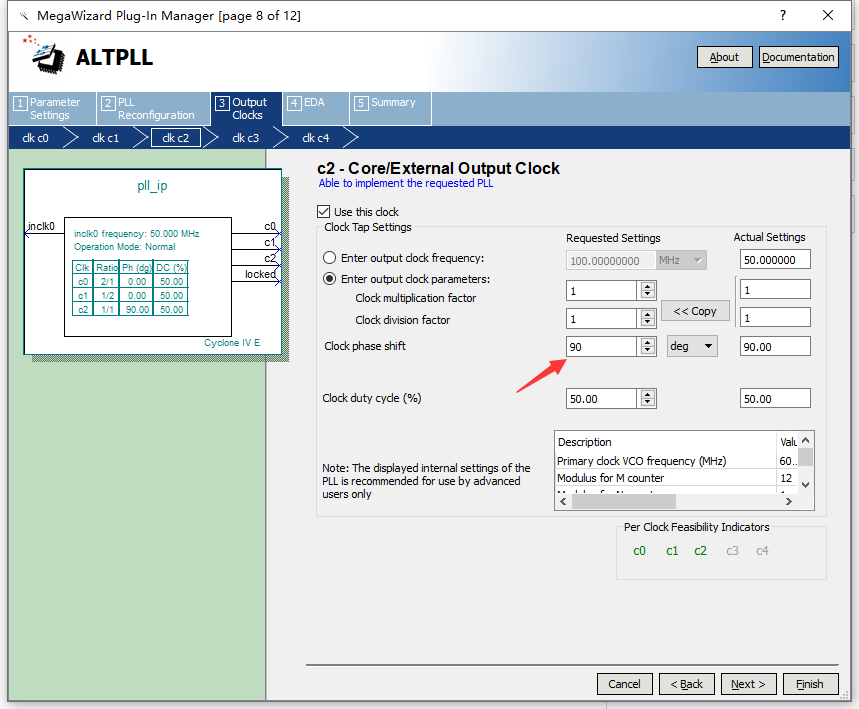Increase clock division factor with up arrow
Screen dimensions: 859x709
(648, 314)
